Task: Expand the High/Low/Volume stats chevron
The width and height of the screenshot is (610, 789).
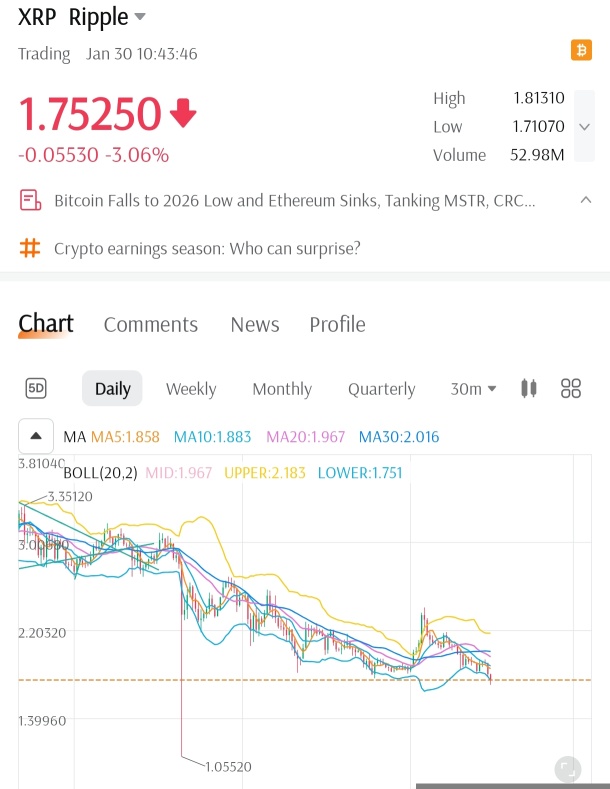Action: [584, 126]
